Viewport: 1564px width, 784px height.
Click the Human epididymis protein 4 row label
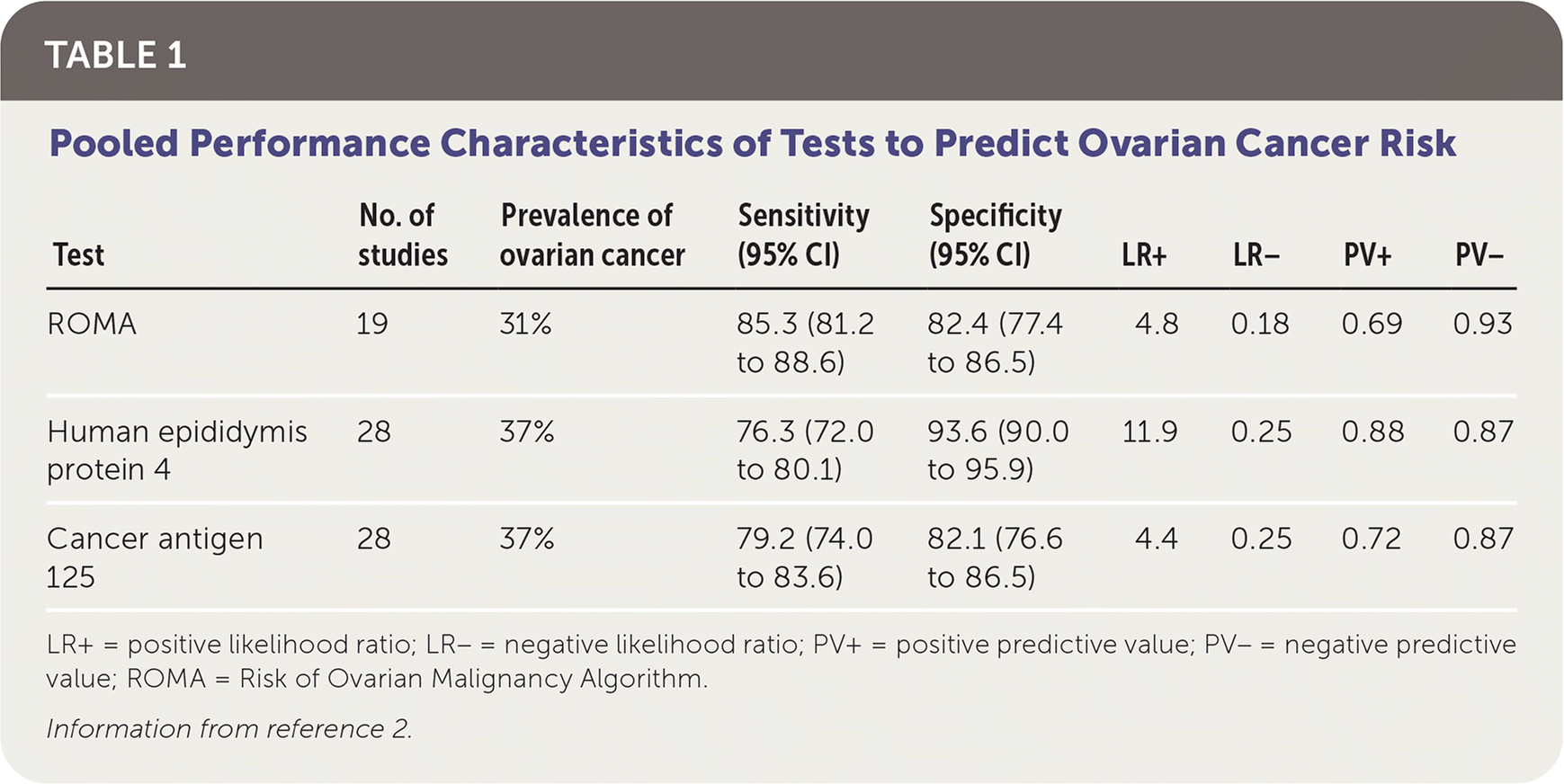coord(176,450)
